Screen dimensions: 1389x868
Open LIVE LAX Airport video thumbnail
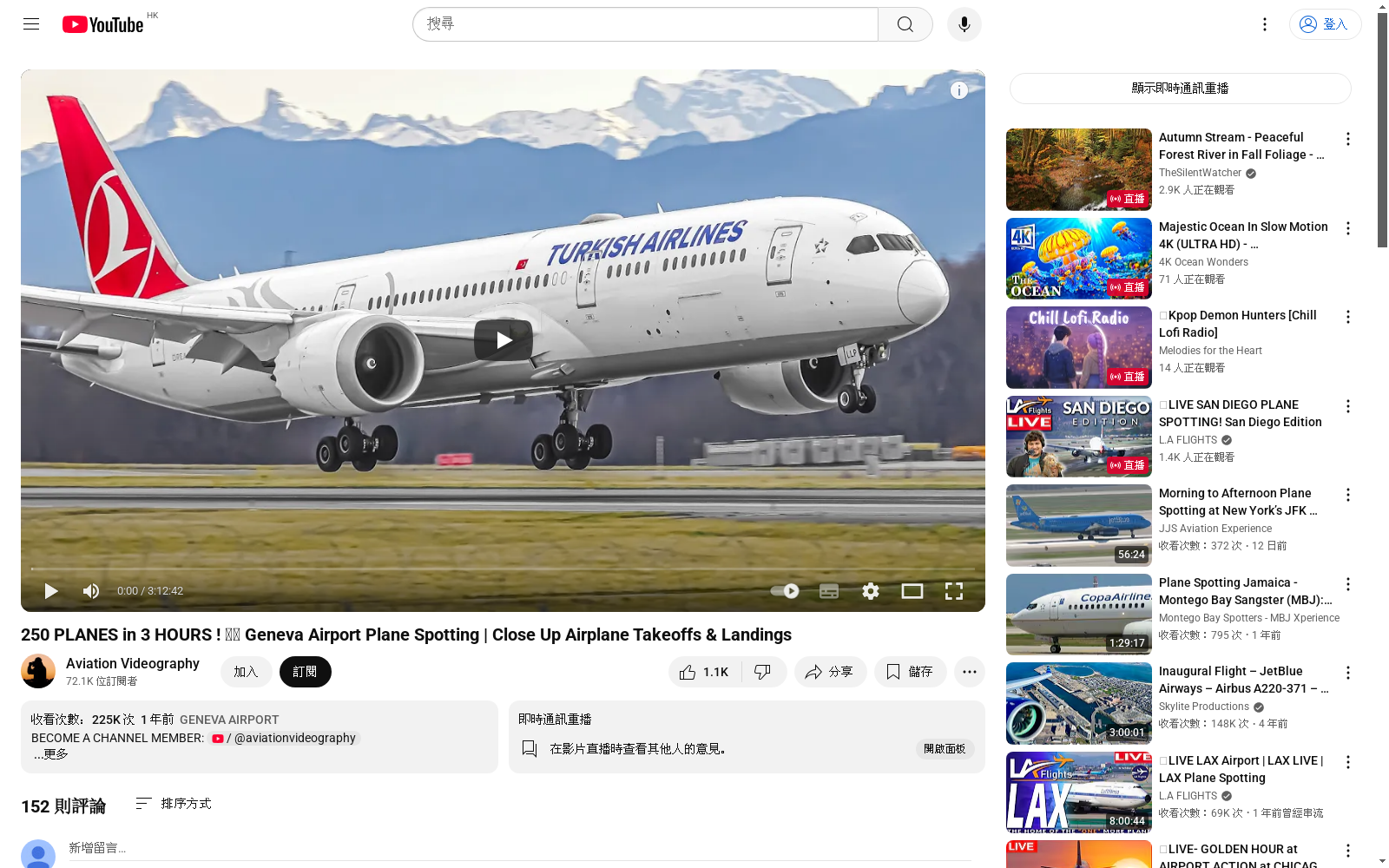tap(1079, 792)
